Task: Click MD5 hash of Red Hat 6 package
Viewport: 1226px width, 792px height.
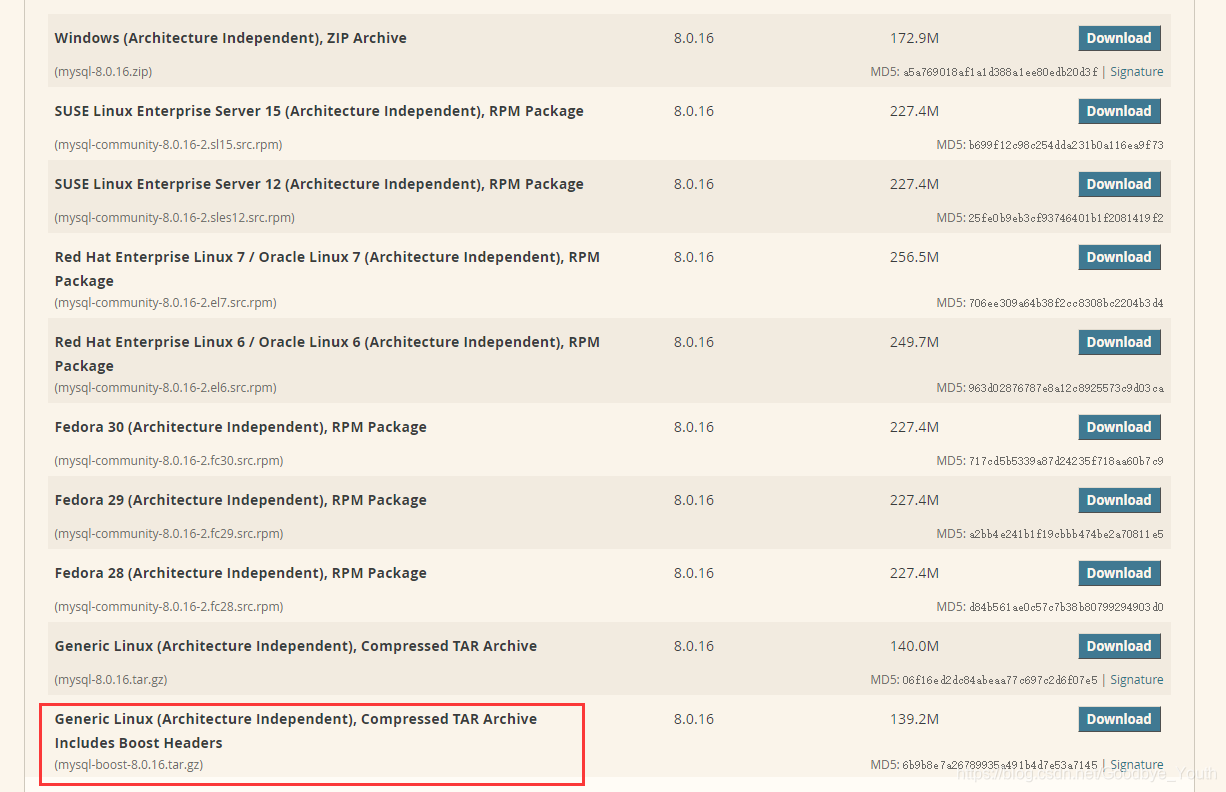Action: click(x=1066, y=388)
